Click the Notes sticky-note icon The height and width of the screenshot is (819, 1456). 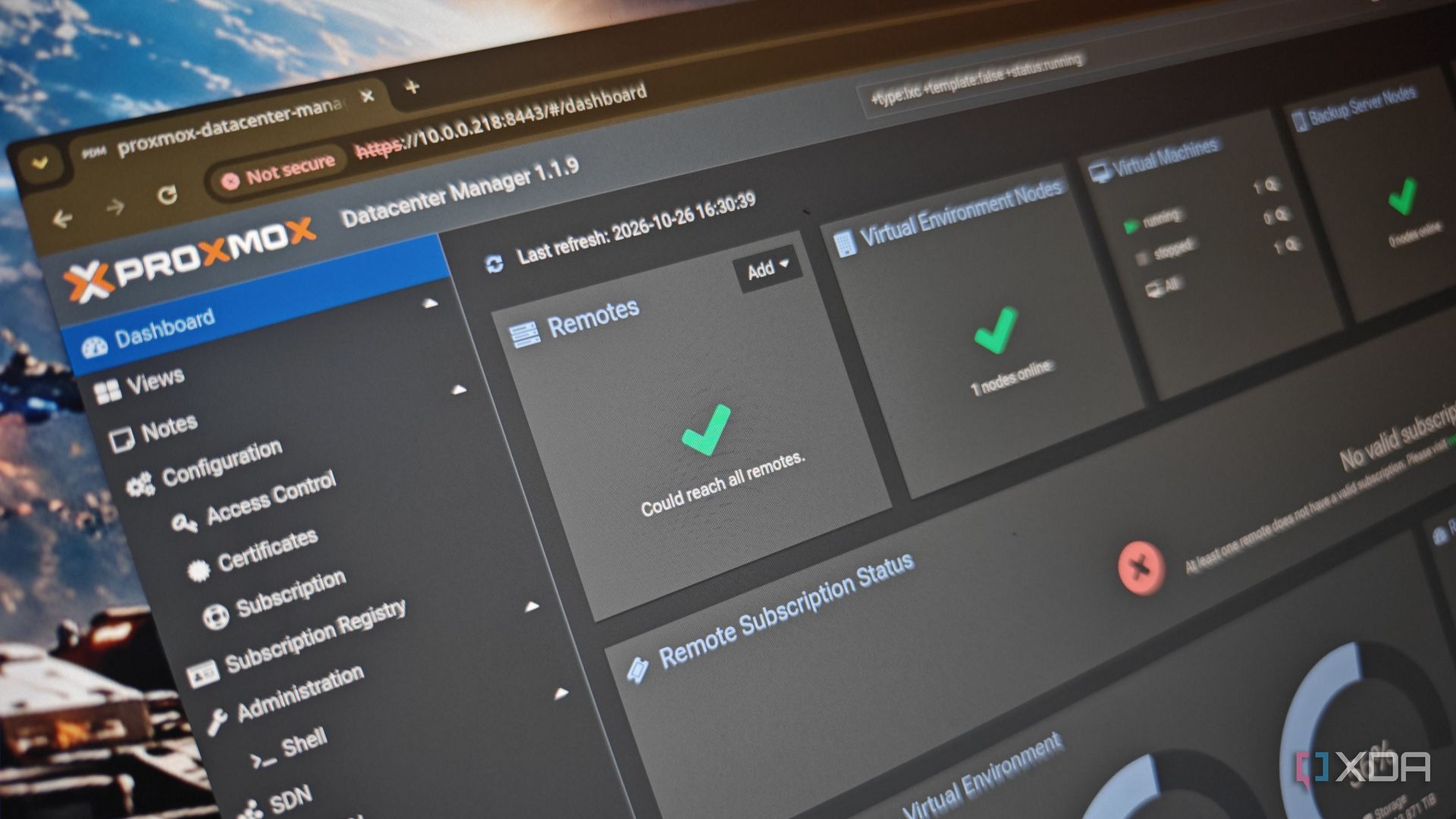tap(121, 441)
